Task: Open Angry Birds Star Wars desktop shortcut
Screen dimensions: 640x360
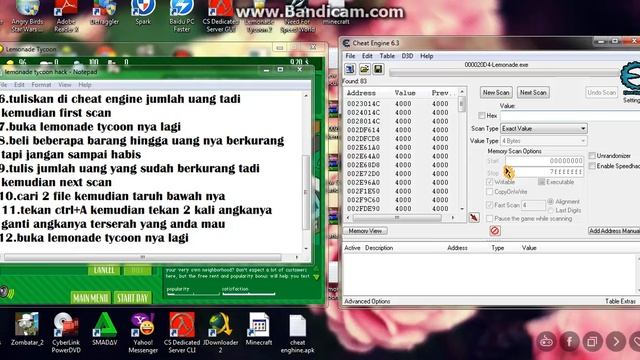Action: pyautogui.click(x=27, y=16)
